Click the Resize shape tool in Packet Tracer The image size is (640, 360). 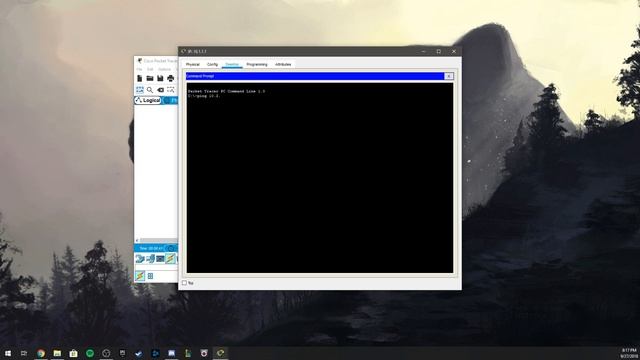click(171, 90)
